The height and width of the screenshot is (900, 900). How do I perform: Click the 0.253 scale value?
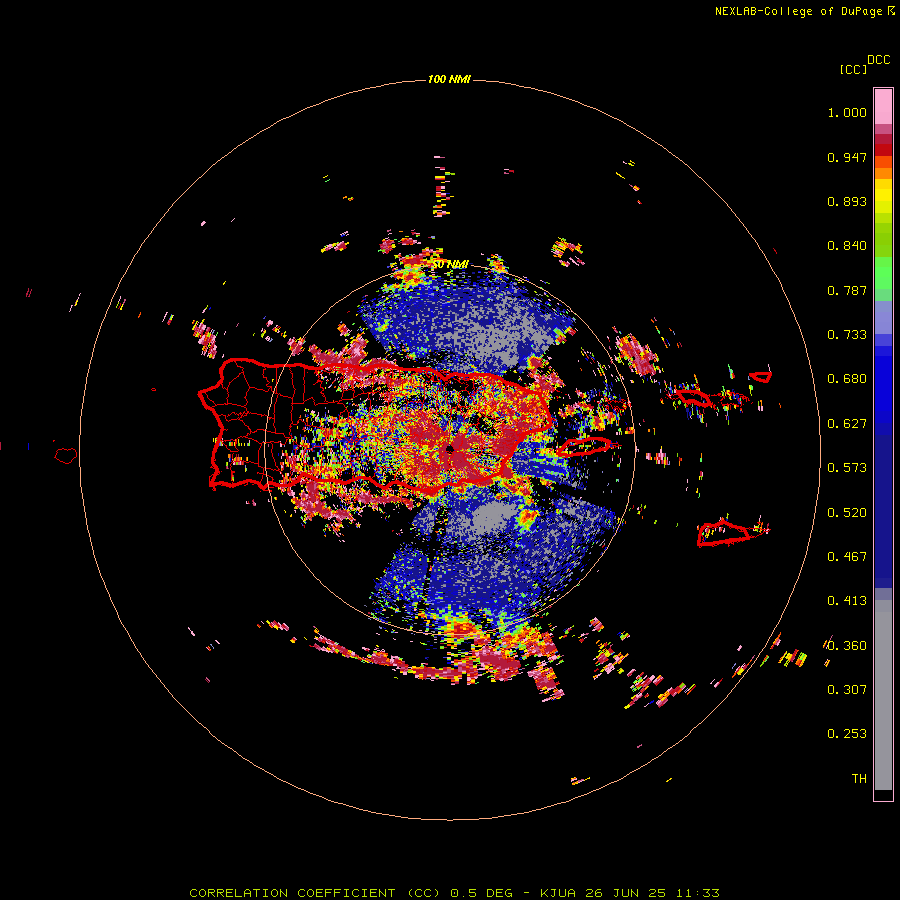click(847, 734)
